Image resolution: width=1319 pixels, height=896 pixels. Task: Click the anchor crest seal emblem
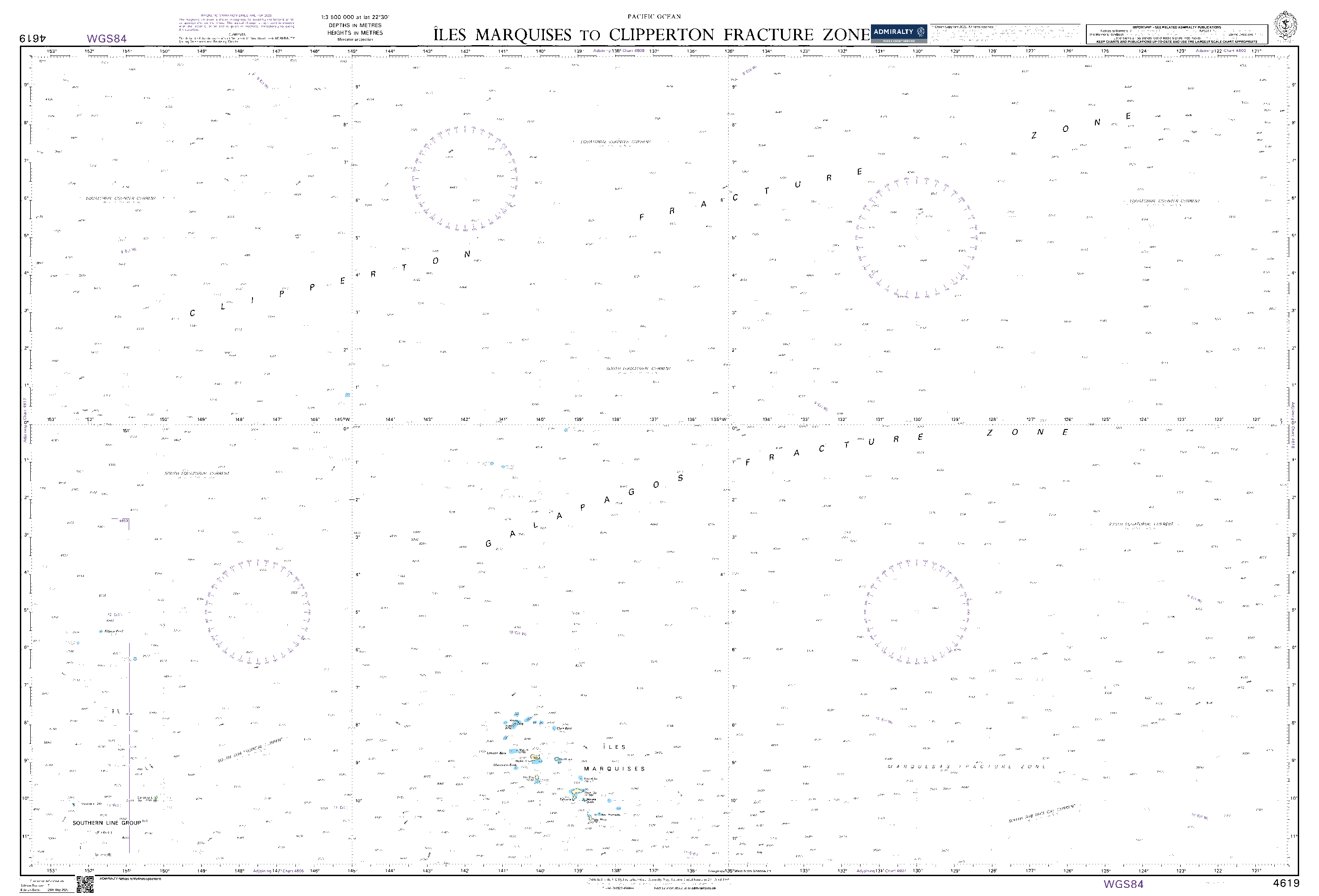[1286, 26]
